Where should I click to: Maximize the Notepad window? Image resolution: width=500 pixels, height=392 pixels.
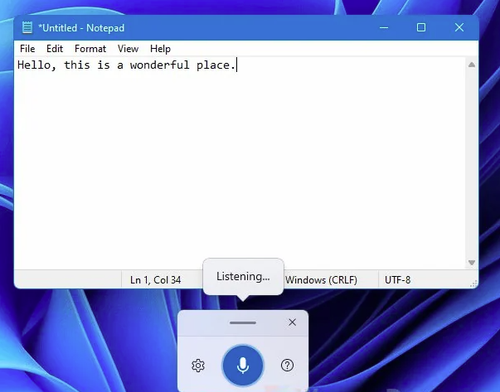point(421,28)
